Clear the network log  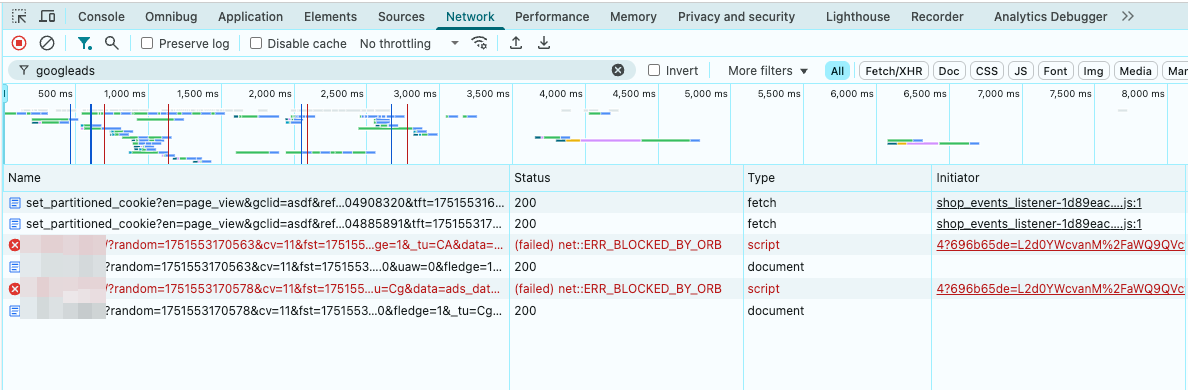click(47, 44)
